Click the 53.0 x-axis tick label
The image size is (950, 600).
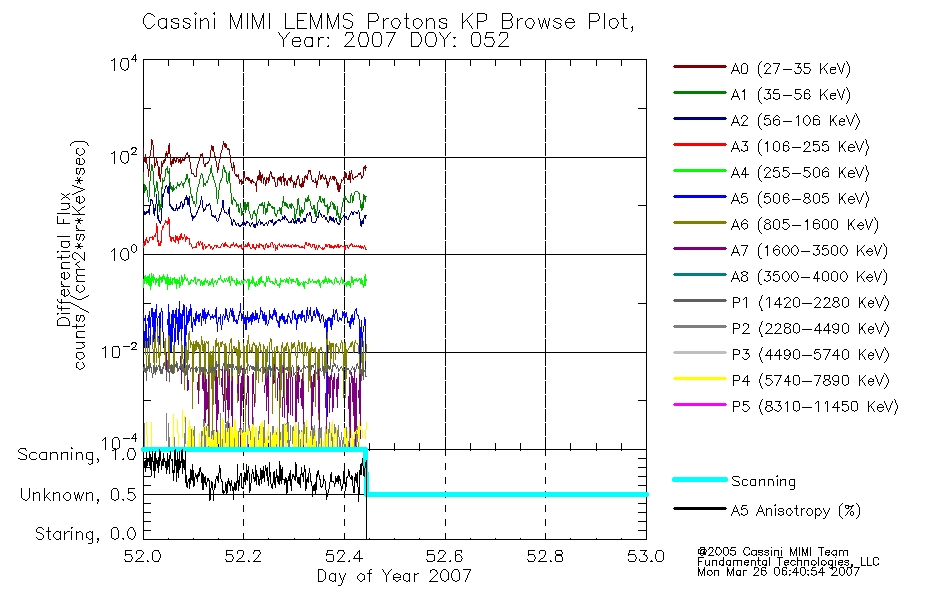coord(646,556)
